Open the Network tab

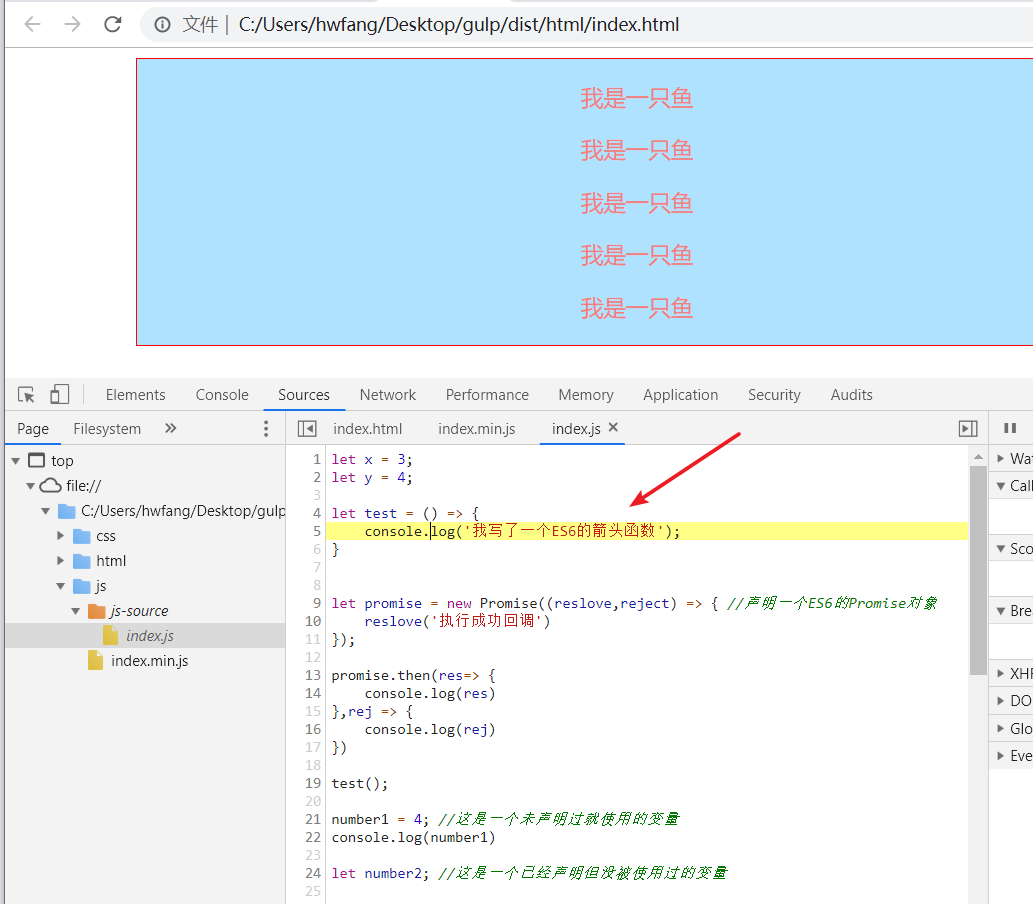387,395
